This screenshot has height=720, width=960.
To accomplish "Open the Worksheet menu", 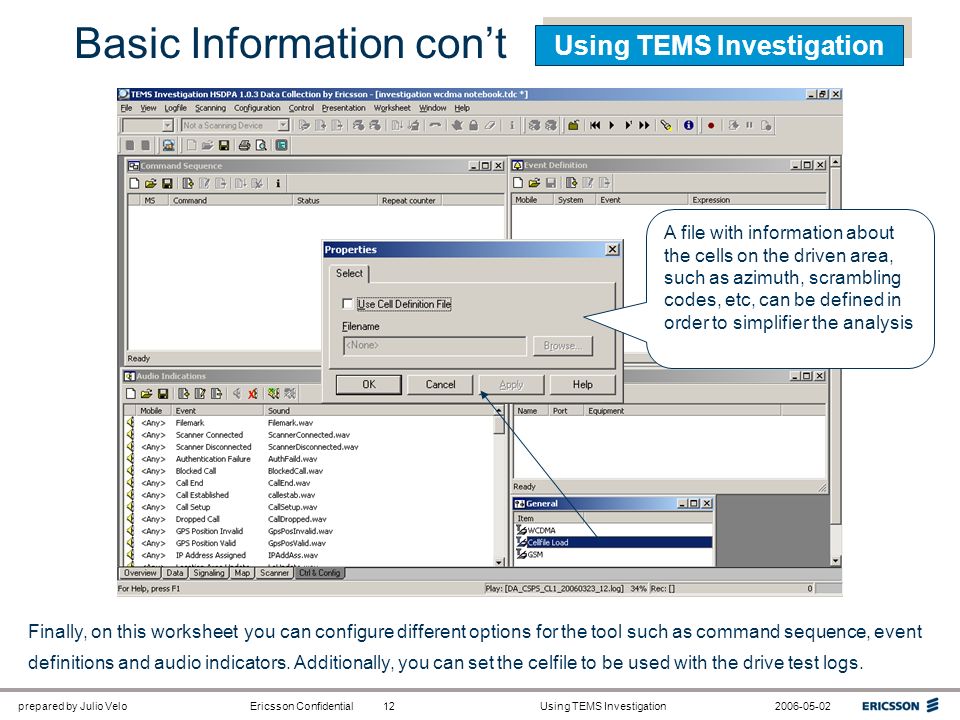I will [x=392, y=108].
